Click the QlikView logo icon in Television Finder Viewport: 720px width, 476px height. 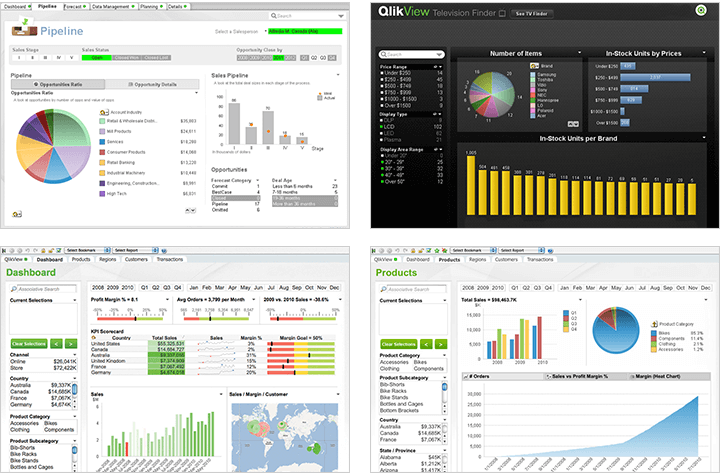(x=701, y=10)
